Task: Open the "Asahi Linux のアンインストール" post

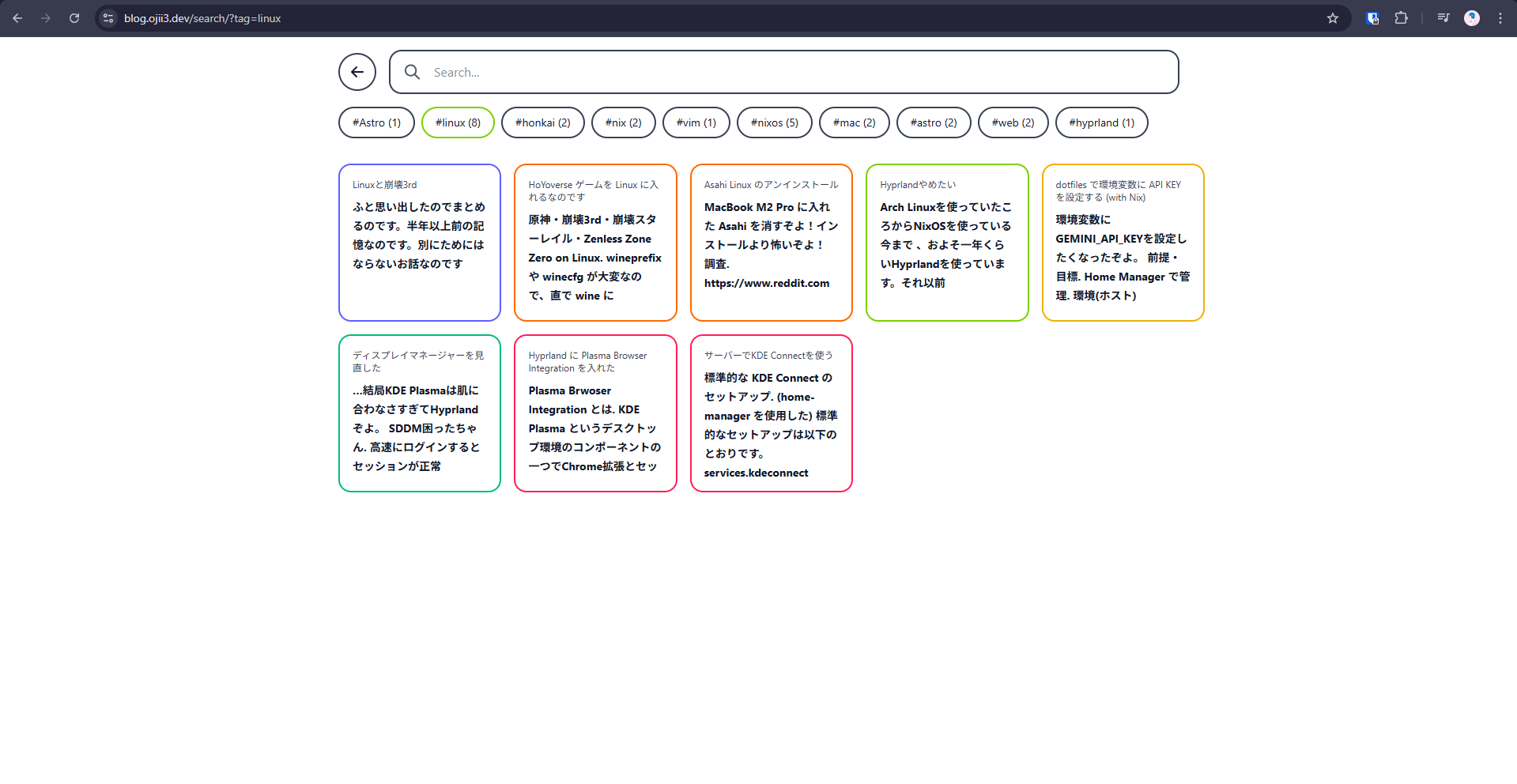Action: tap(771, 242)
